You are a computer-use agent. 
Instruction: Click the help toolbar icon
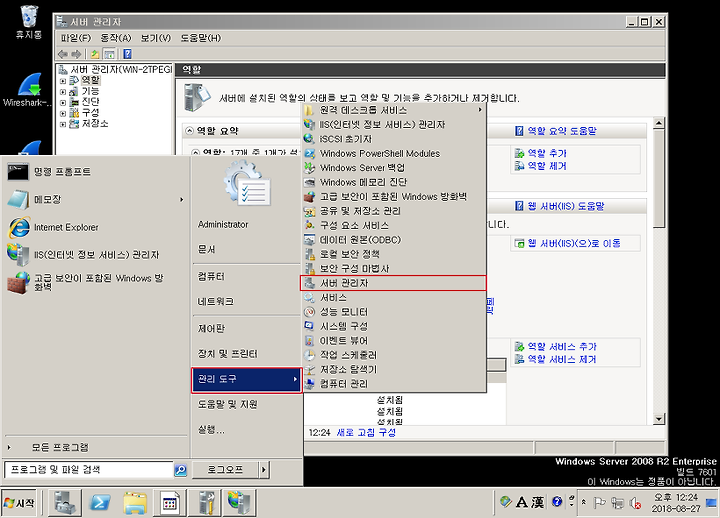click(x=128, y=54)
